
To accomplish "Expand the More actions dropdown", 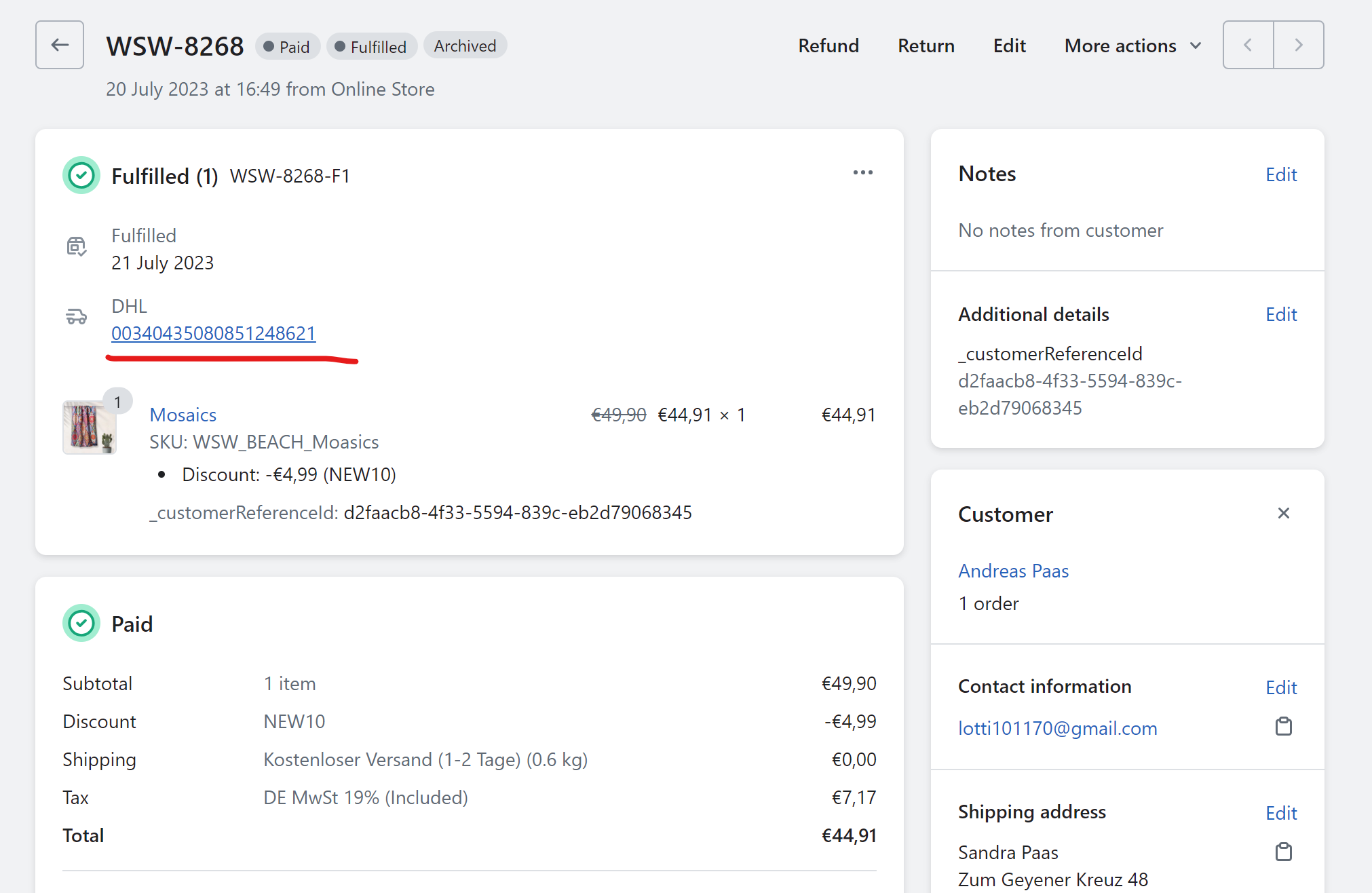I will pyautogui.click(x=1132, y=45).
